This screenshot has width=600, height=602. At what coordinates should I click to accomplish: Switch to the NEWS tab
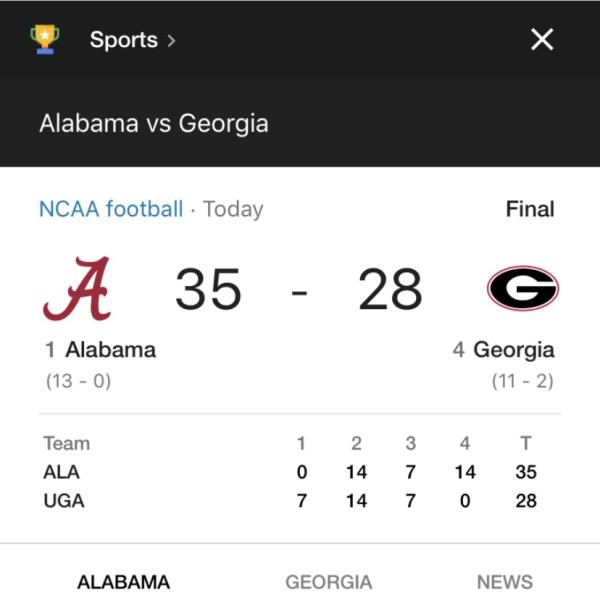(x=504, y=582)
